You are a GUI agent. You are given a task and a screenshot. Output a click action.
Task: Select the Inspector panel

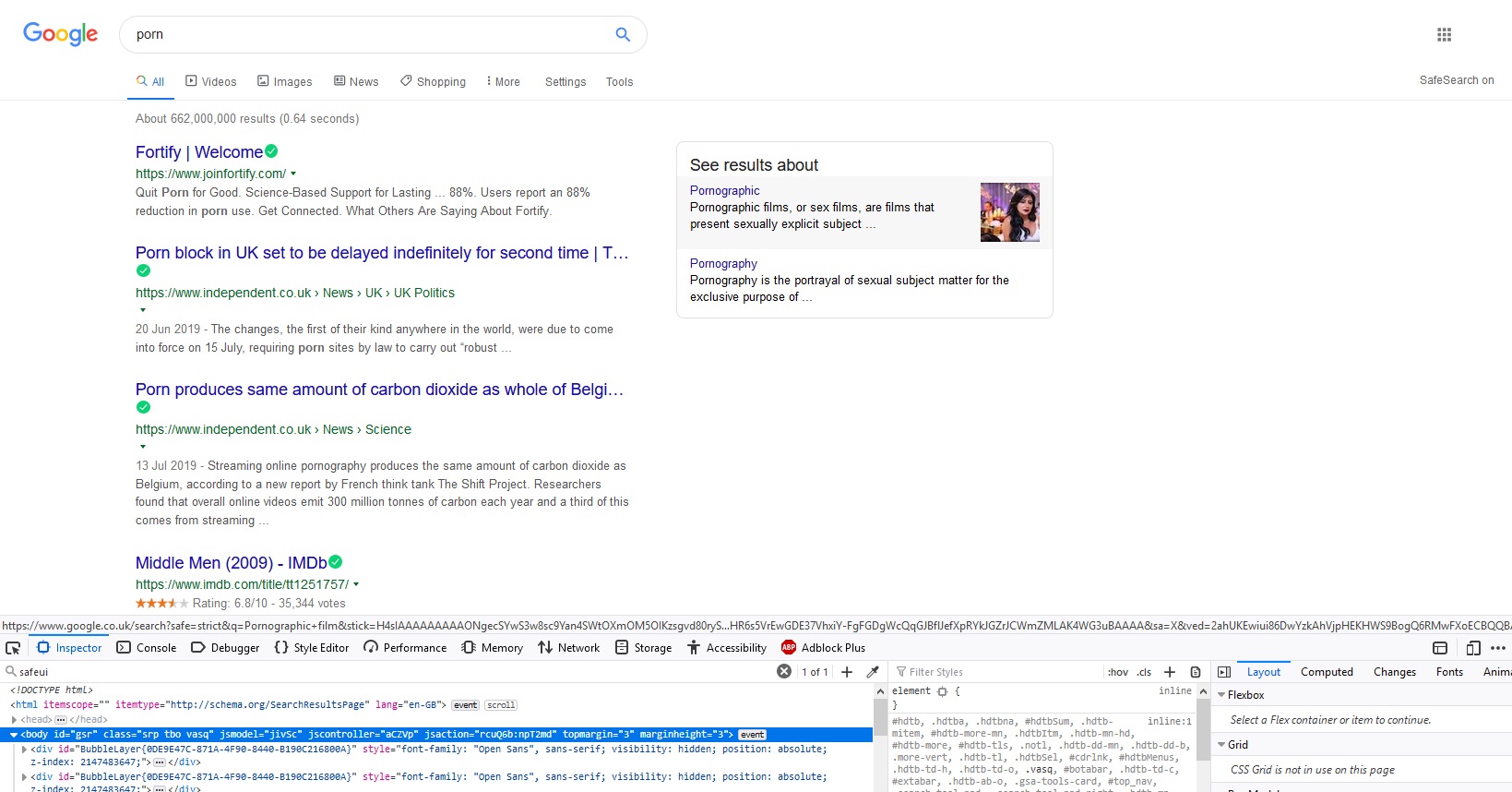click(x=69, y=648)
